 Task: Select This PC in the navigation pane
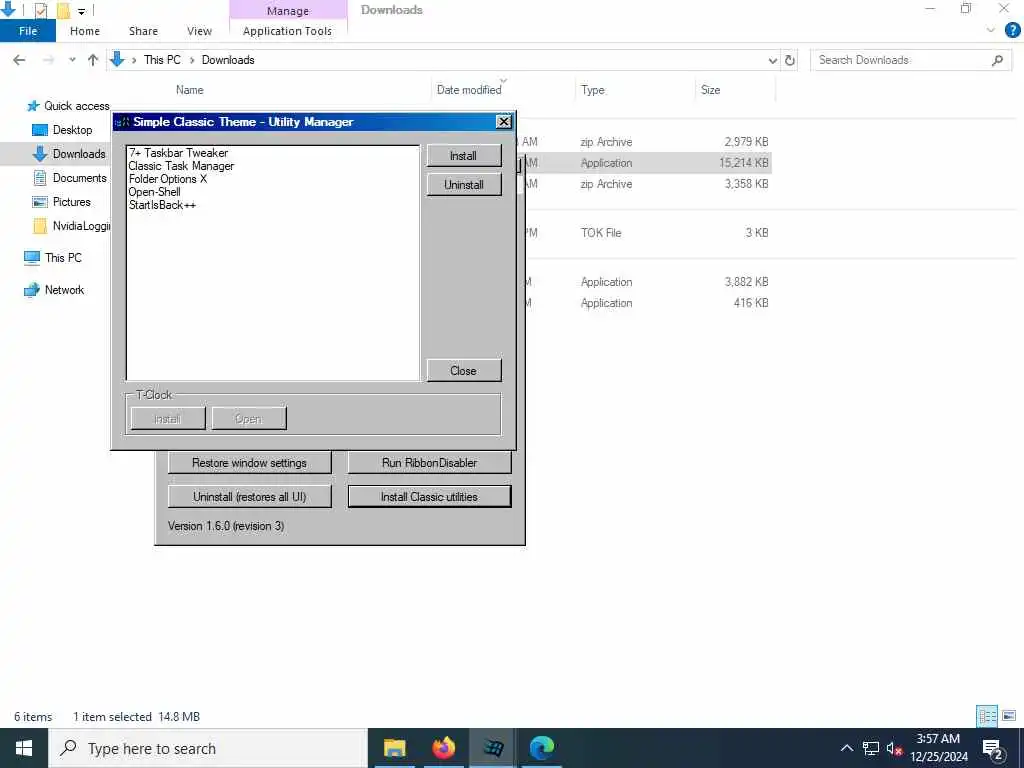pyautogui.click(x=53, y=258)
